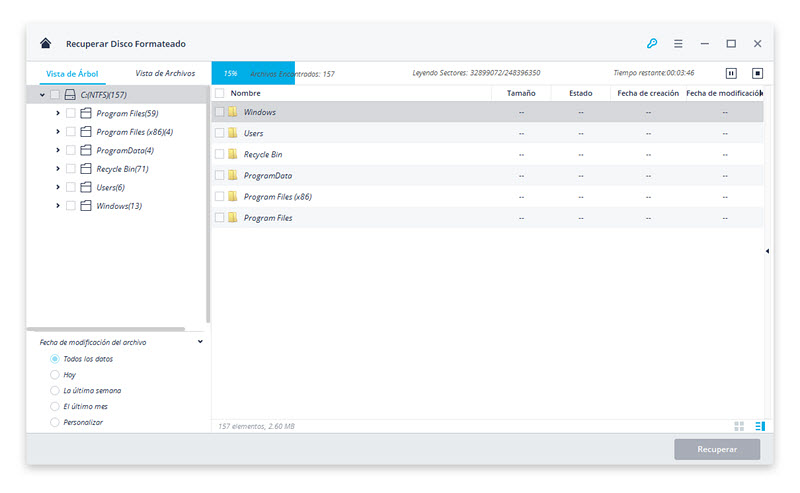Screen dimensions: 800x493
Task: Collapse the C:(NTFS) drive tree node
Action: (42, 95)
